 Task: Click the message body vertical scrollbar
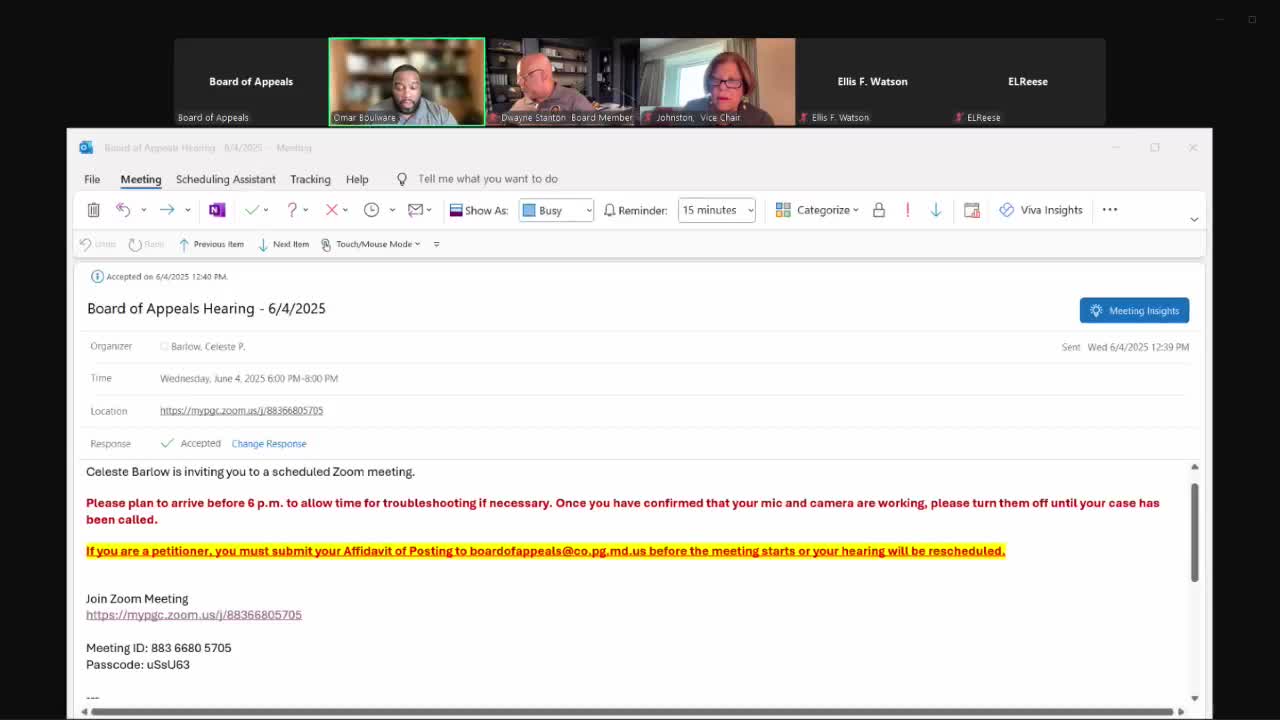tap(1194, 531)
